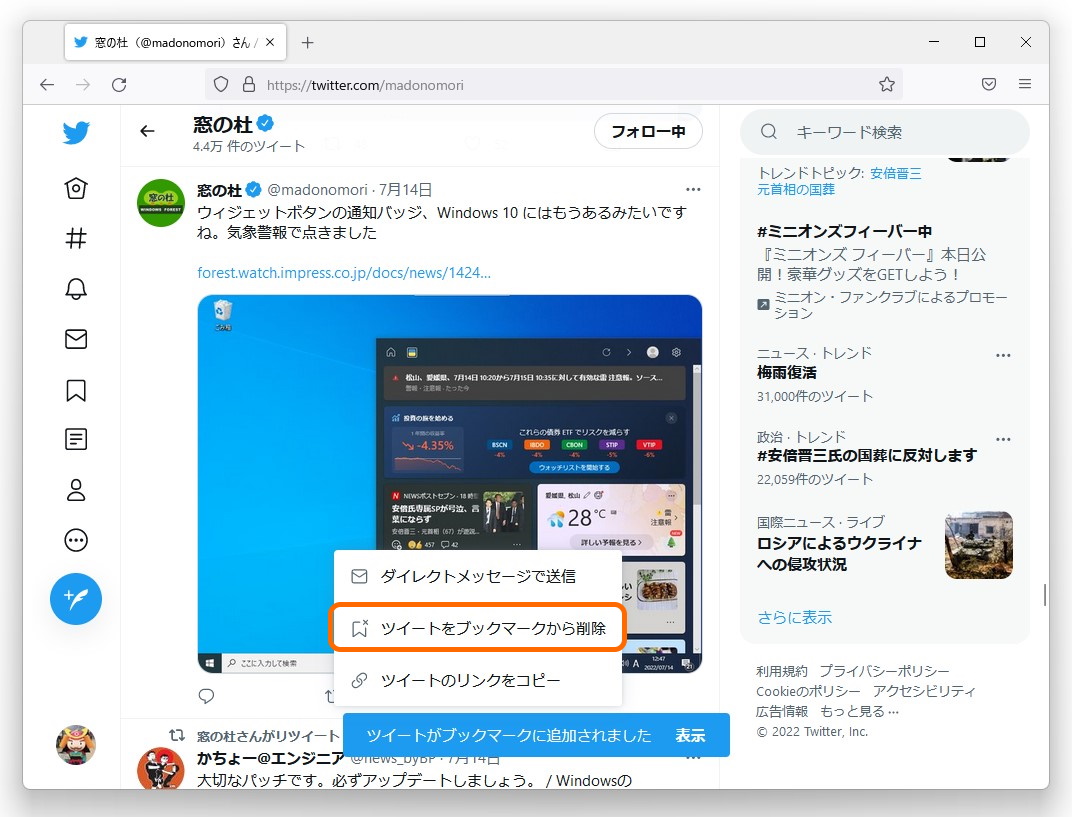
Task: Open the Profile icon in the sidebar
Action: [x=75, y=490]
